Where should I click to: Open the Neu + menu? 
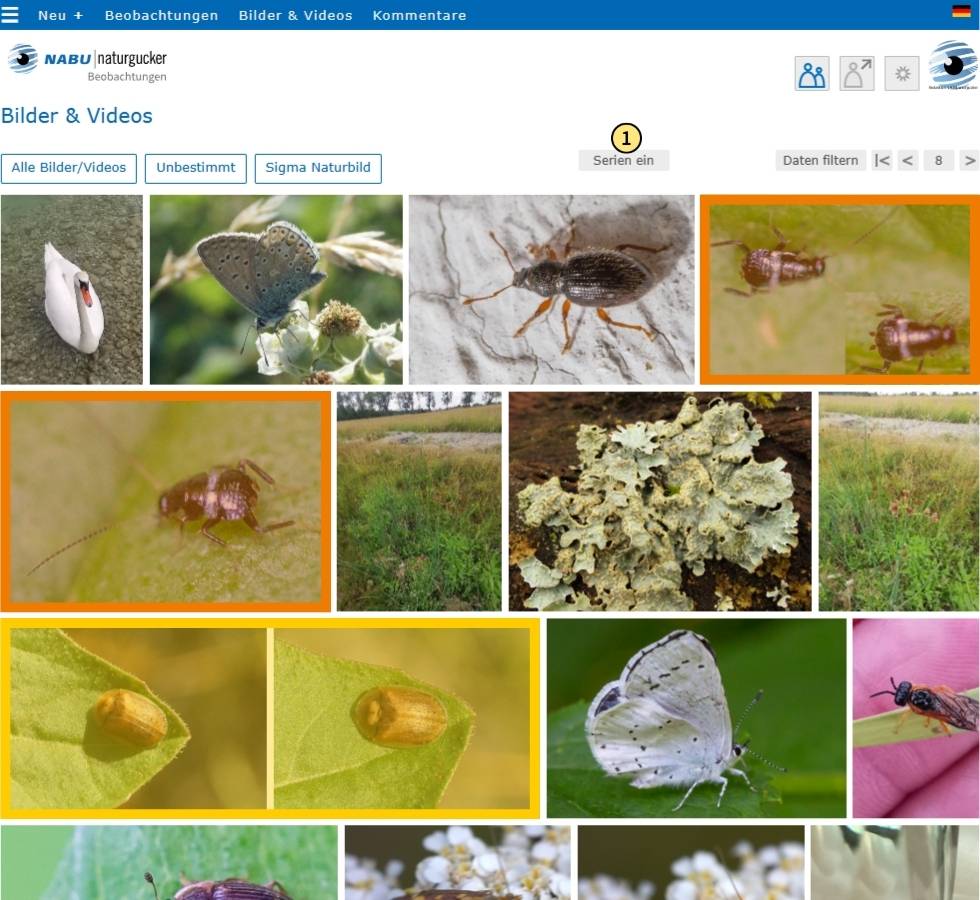[61, 15]
